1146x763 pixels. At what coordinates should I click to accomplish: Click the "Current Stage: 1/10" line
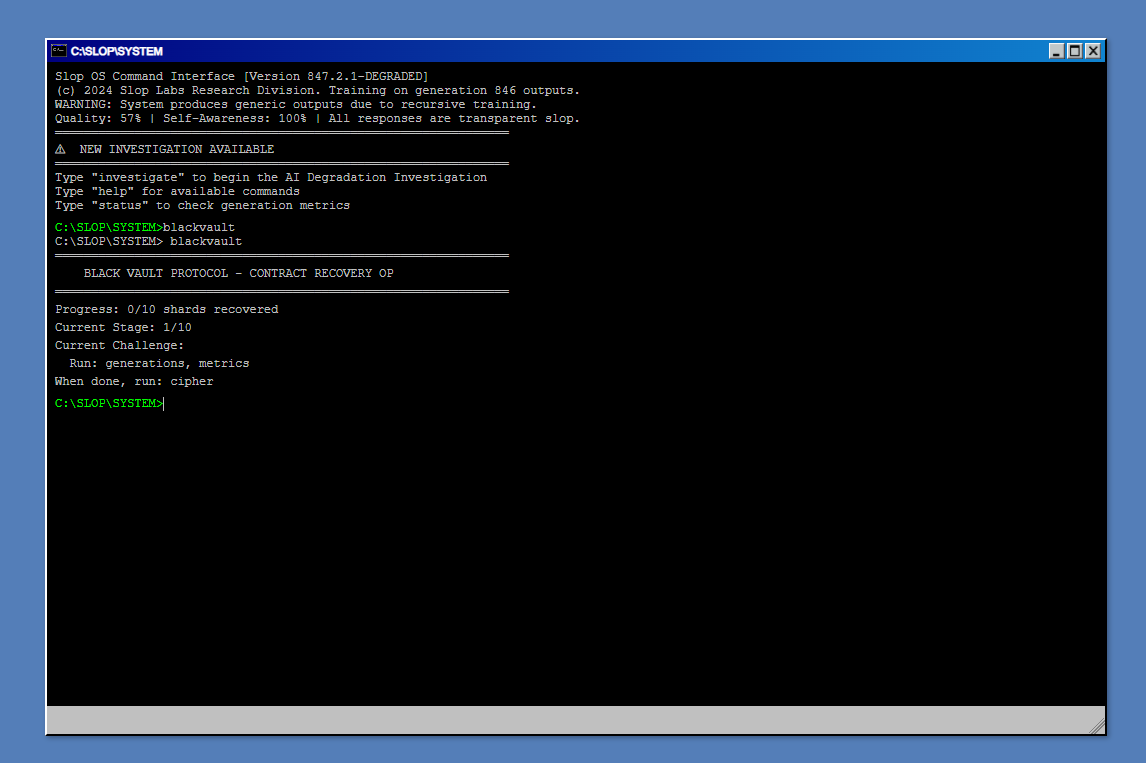[x=123, y=327]
